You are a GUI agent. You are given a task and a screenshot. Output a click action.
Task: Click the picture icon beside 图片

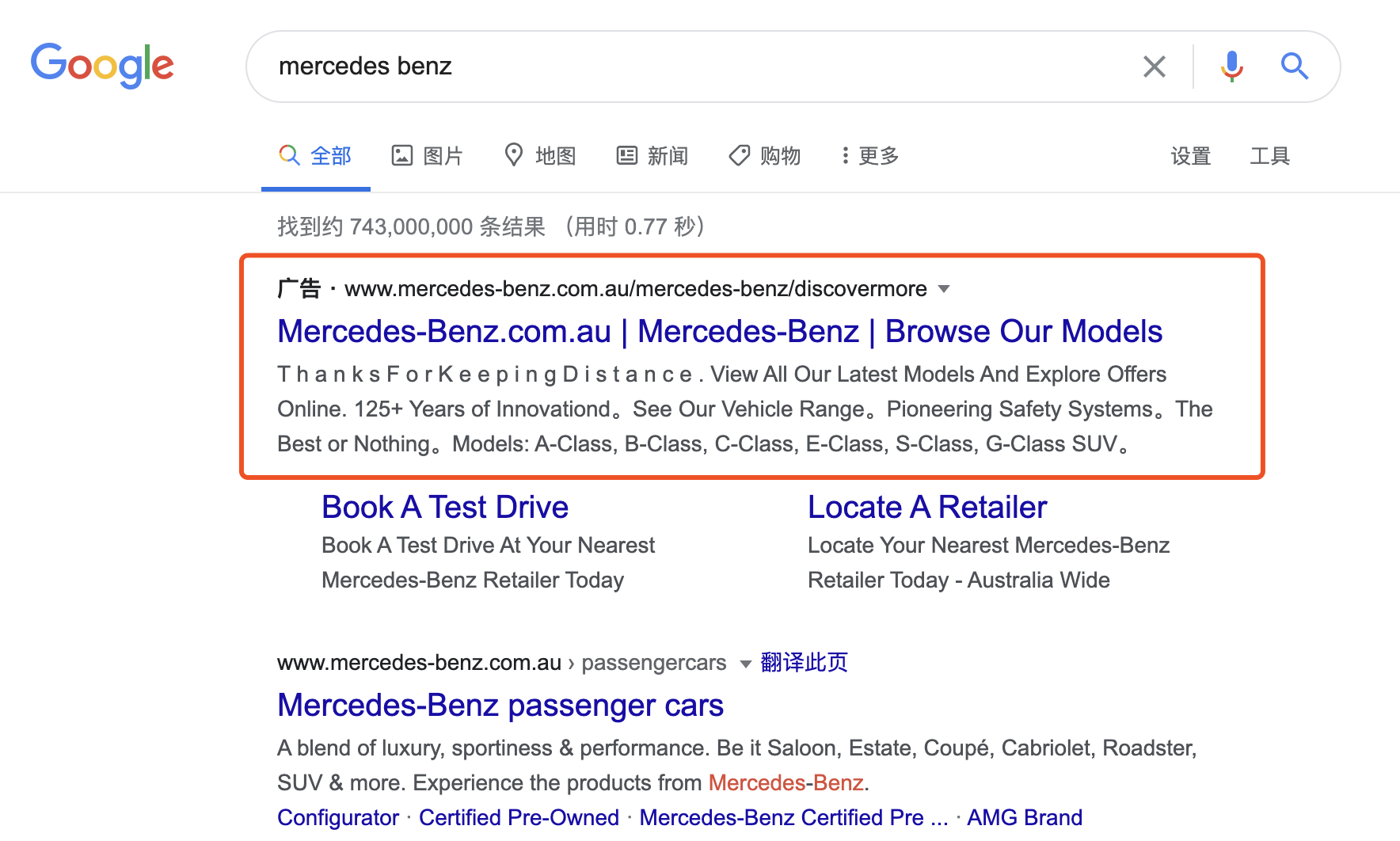tap(402, 155)
